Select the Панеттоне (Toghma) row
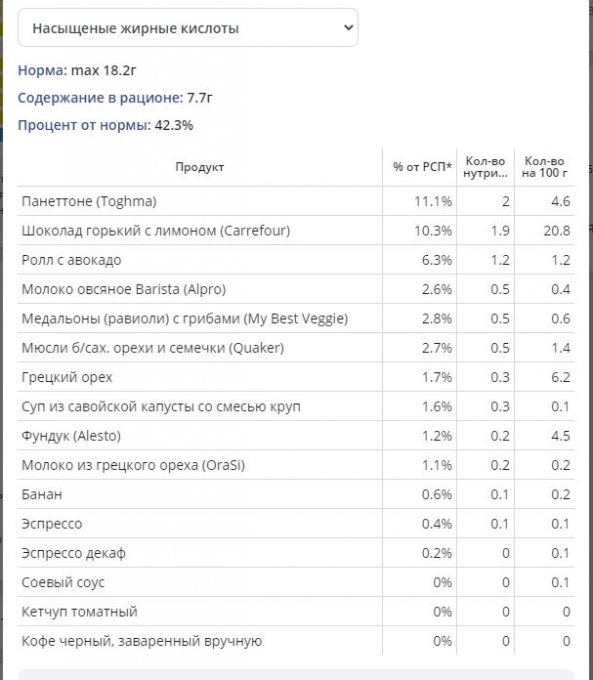The width and height of the screenshot is (593, 680). [296, 201]
